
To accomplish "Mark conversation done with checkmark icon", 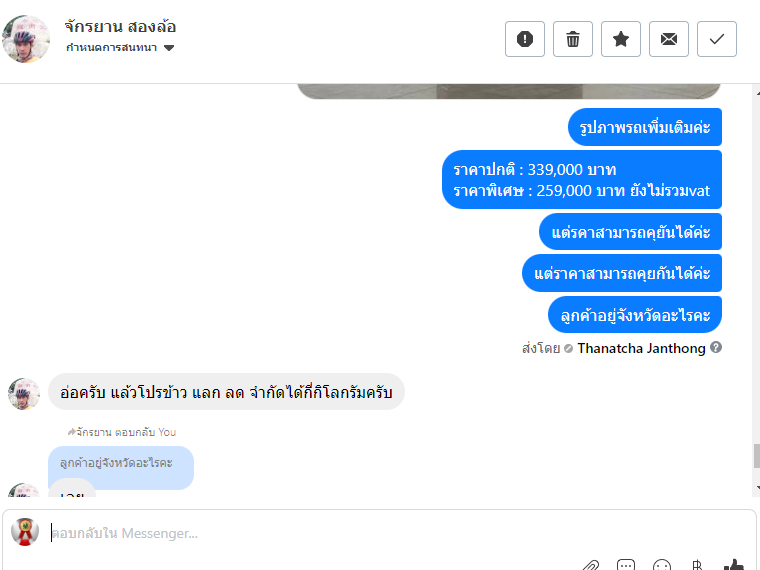I will point(716,39).
